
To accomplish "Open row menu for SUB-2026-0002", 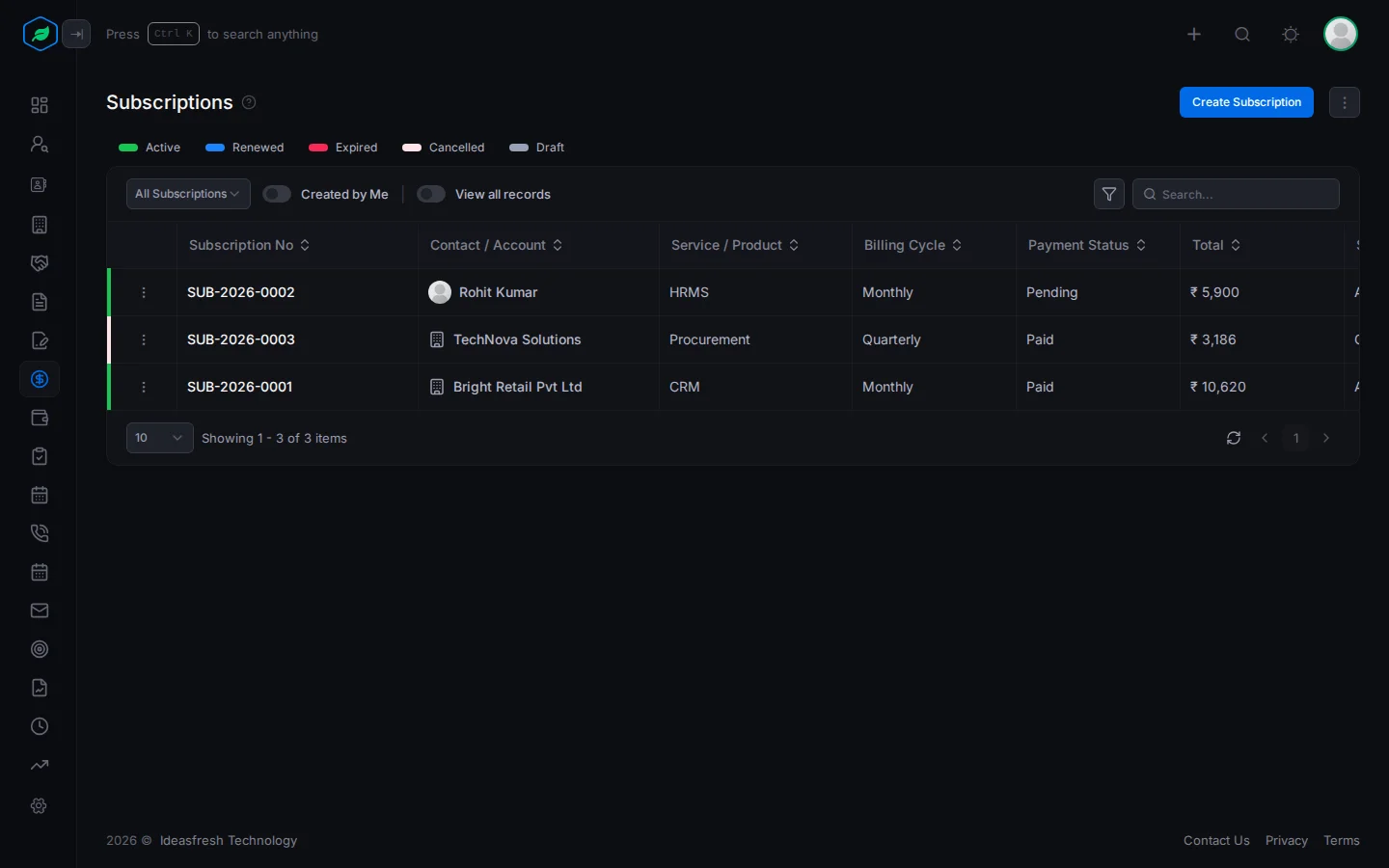I will click(144, 292).
